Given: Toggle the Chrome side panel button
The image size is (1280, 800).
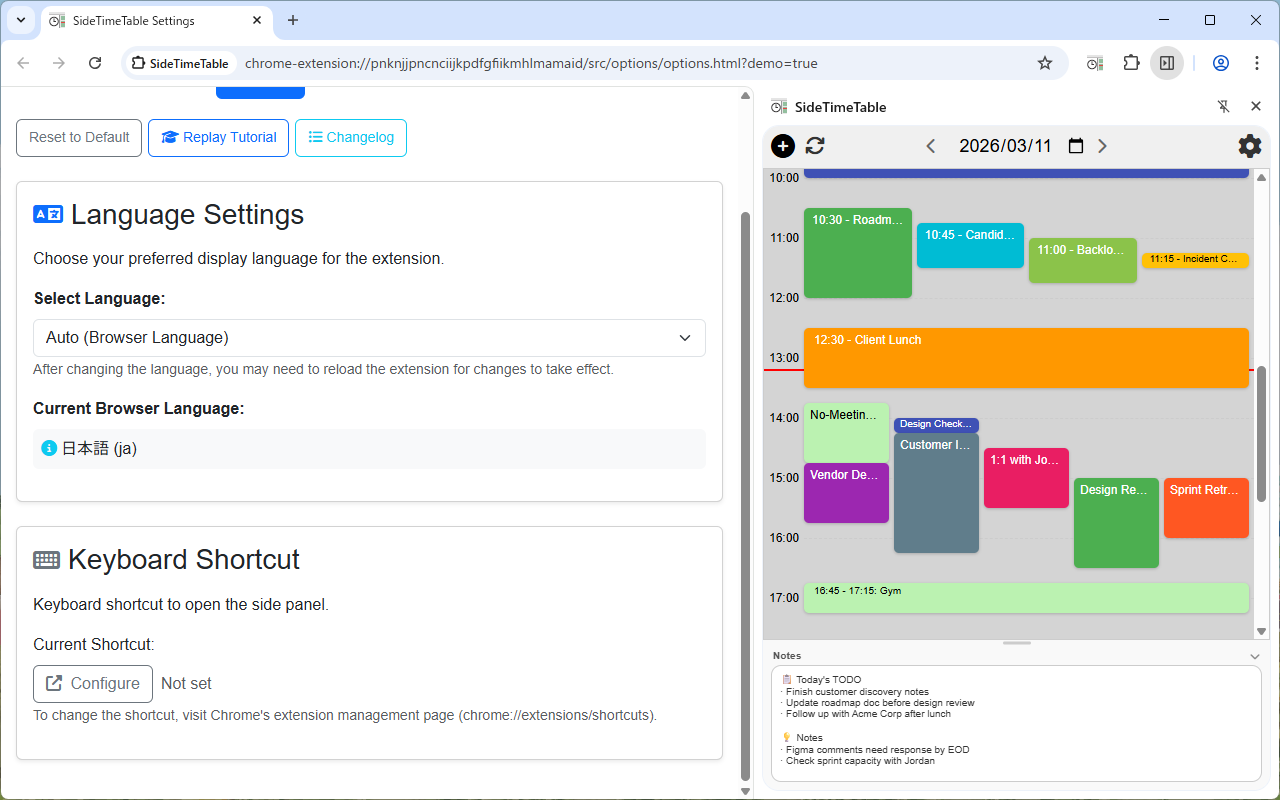Looking at the screenshot, I should [x=1167, y=63].
